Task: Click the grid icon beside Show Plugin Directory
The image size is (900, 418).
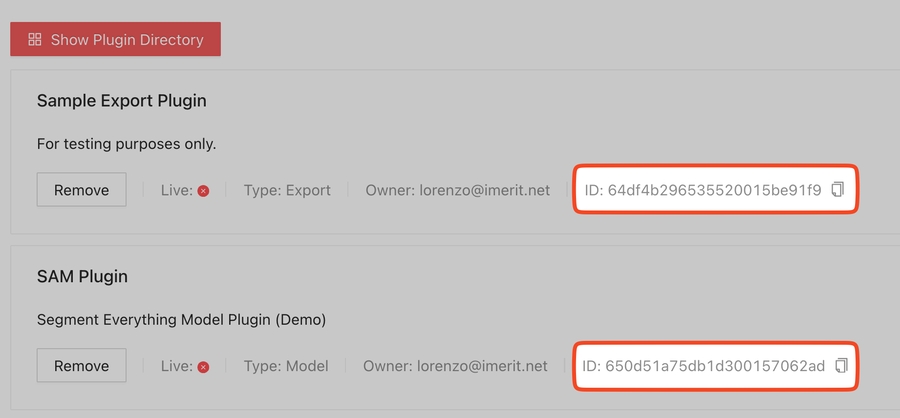Action: point(35,40)
